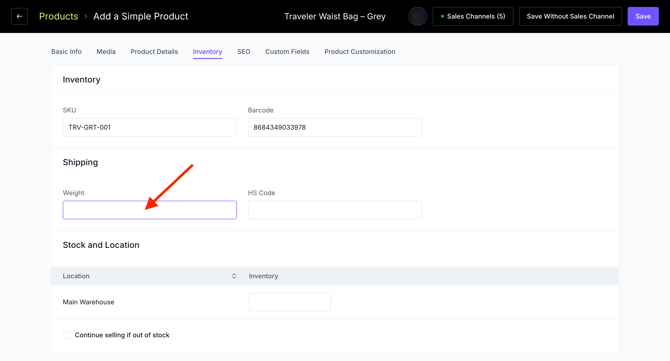Sort the Location column with sort icon
This screenshot has height=361, width=670.
click(234, 276)
